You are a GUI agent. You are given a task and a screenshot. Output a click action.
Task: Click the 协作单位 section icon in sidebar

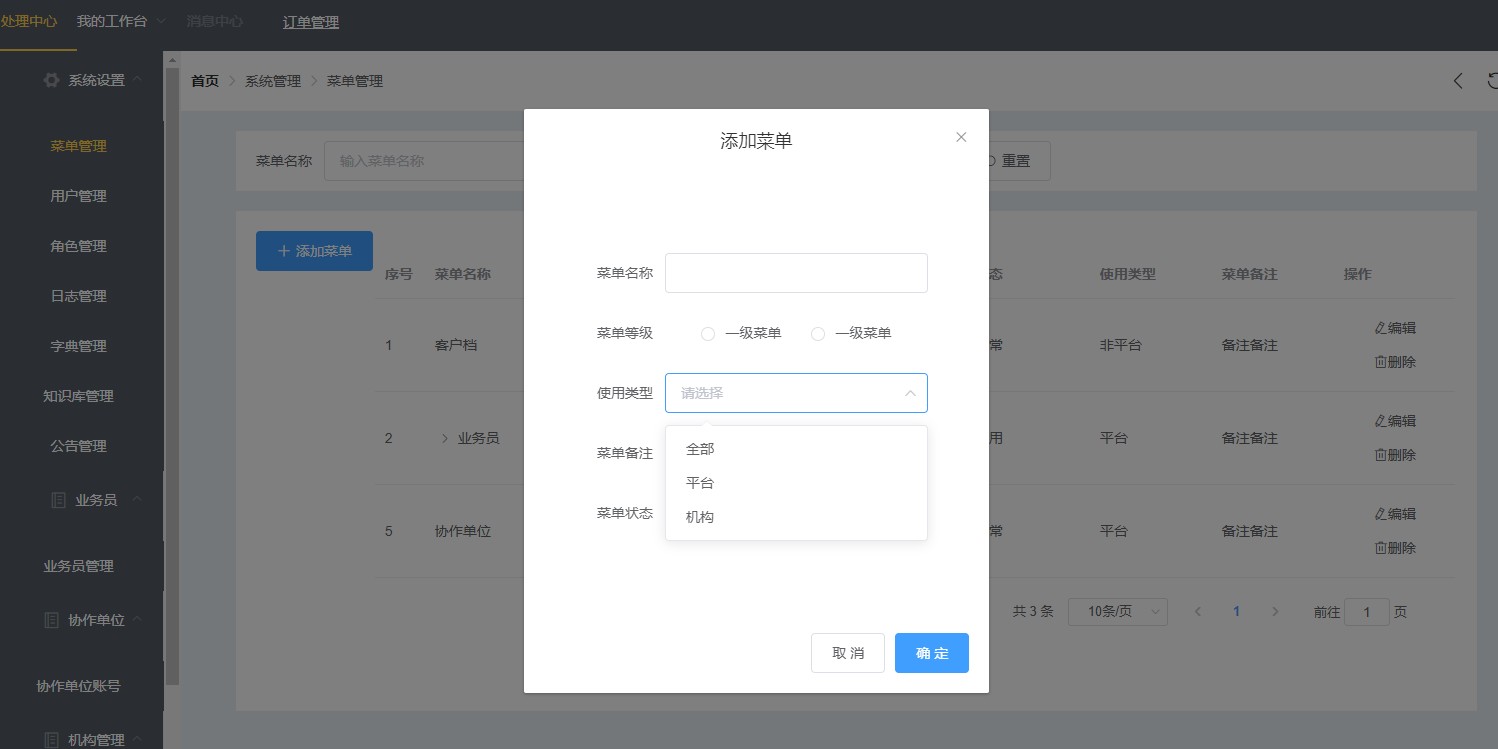(51, 620)
